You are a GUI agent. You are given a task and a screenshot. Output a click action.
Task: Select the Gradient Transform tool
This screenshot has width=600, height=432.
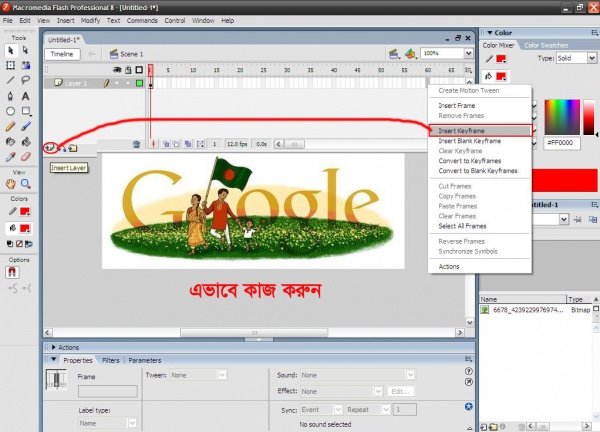pos(26,65)
